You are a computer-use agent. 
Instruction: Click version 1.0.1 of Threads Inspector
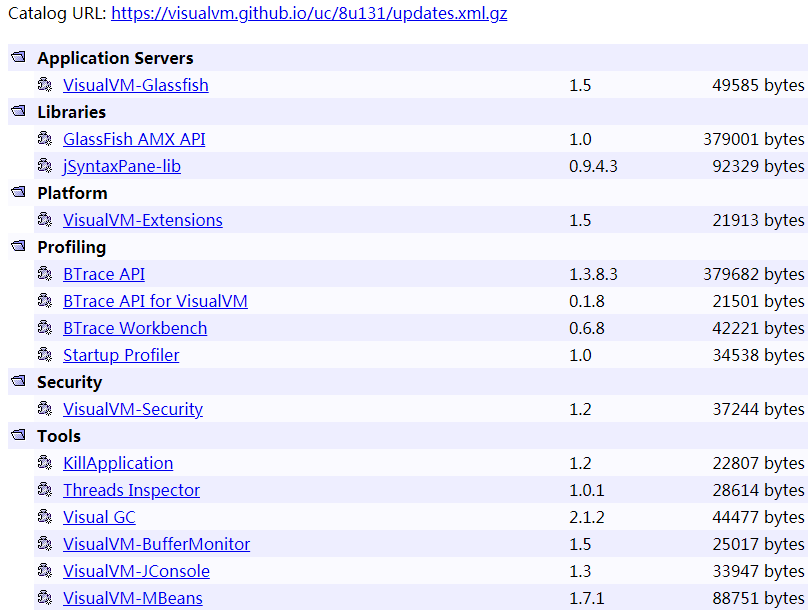(587, 490)
